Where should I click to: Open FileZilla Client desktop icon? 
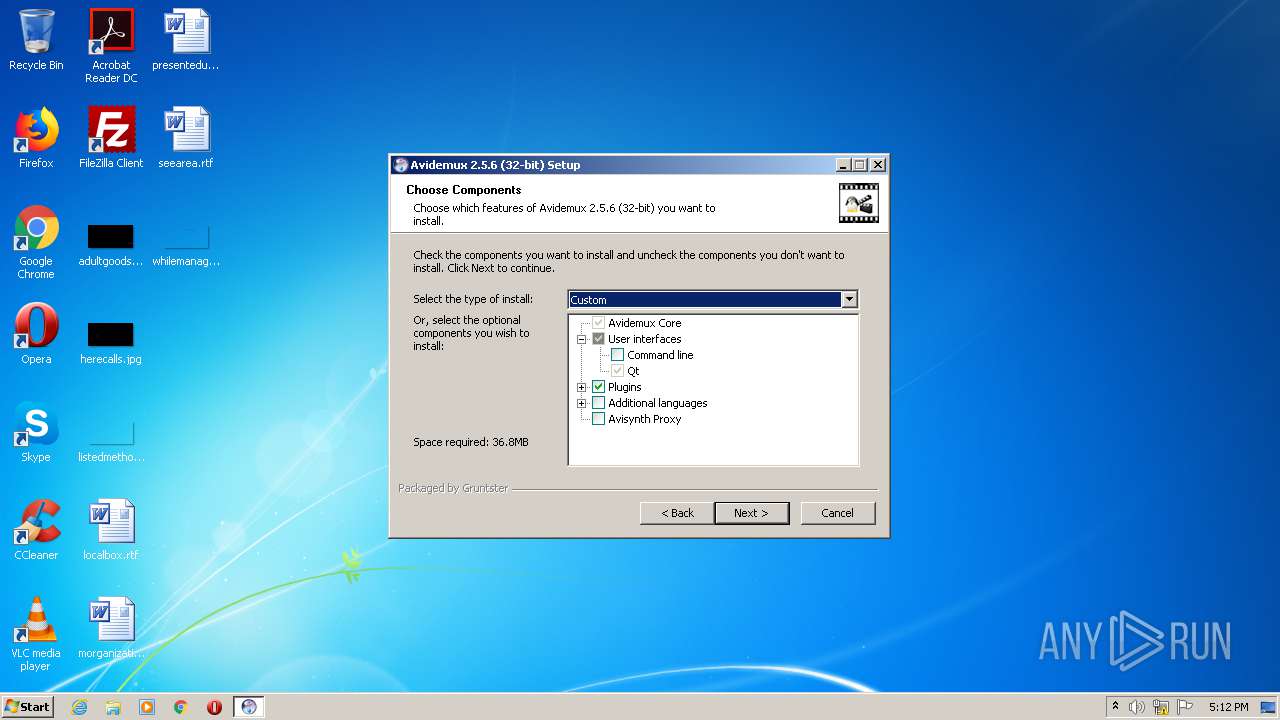111,138
